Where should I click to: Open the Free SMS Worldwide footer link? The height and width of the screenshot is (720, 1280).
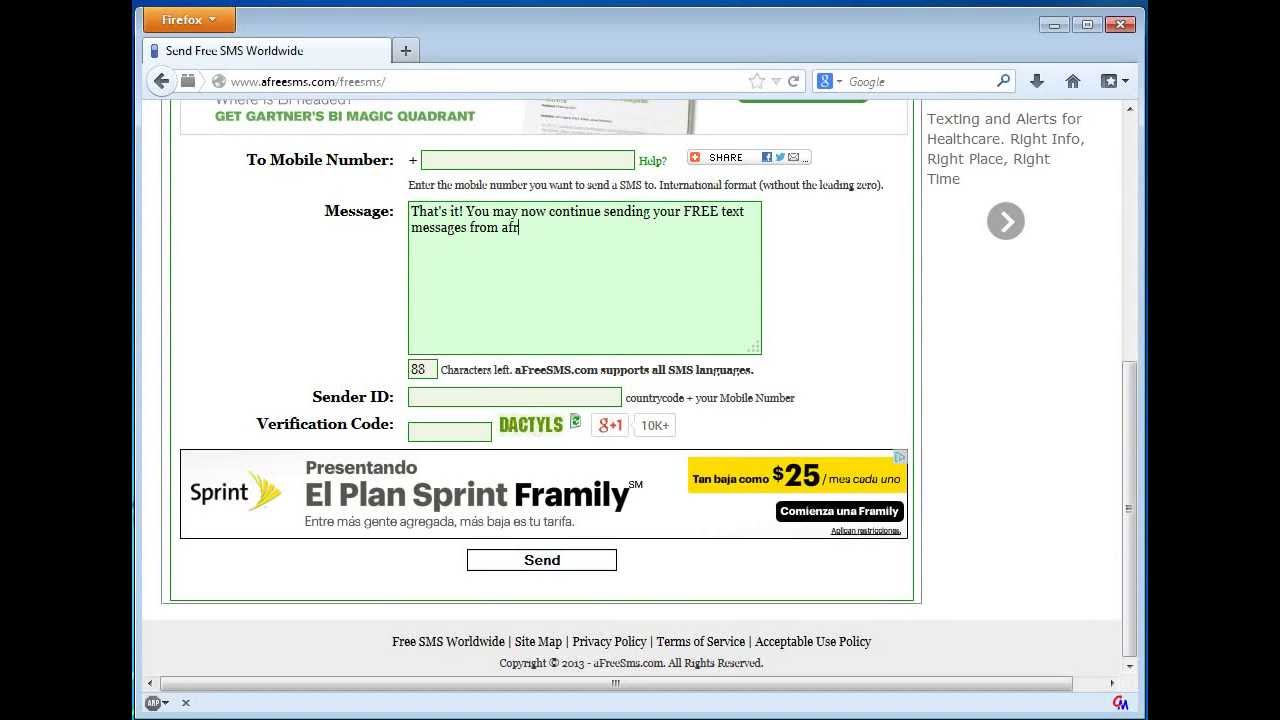pyautogui.click(x=448, y=642)
